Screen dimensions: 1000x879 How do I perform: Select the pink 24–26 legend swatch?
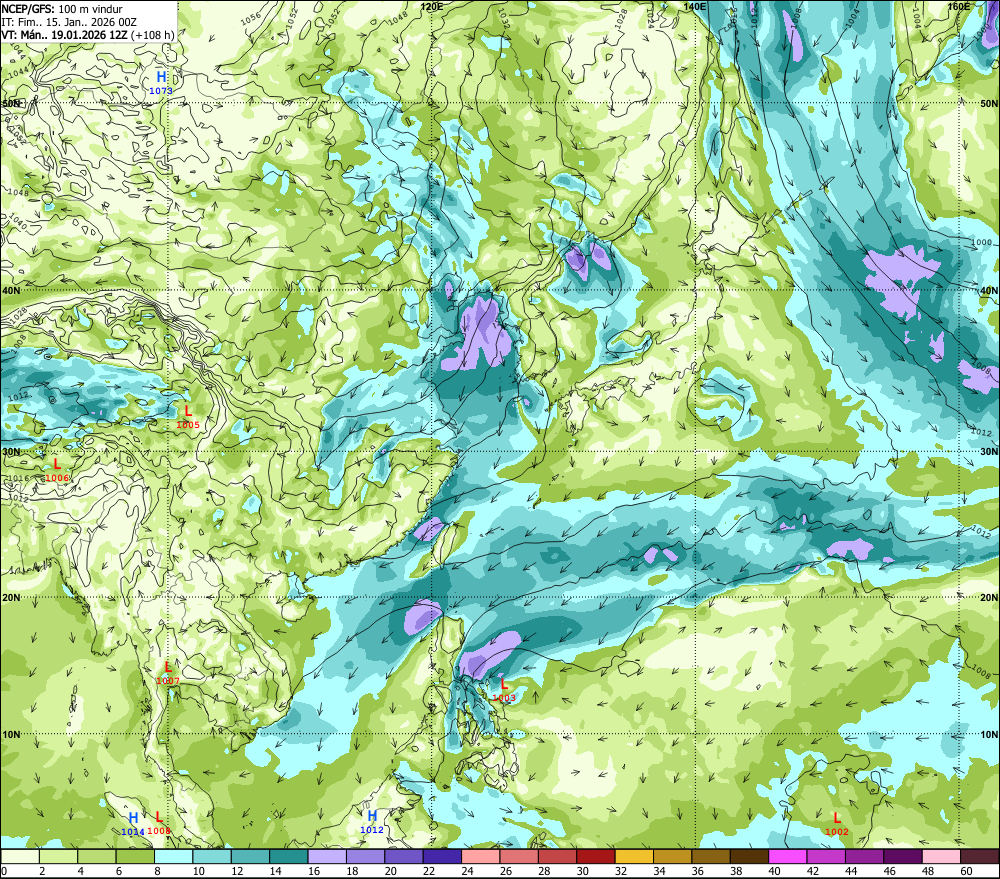tap(480, 856)
